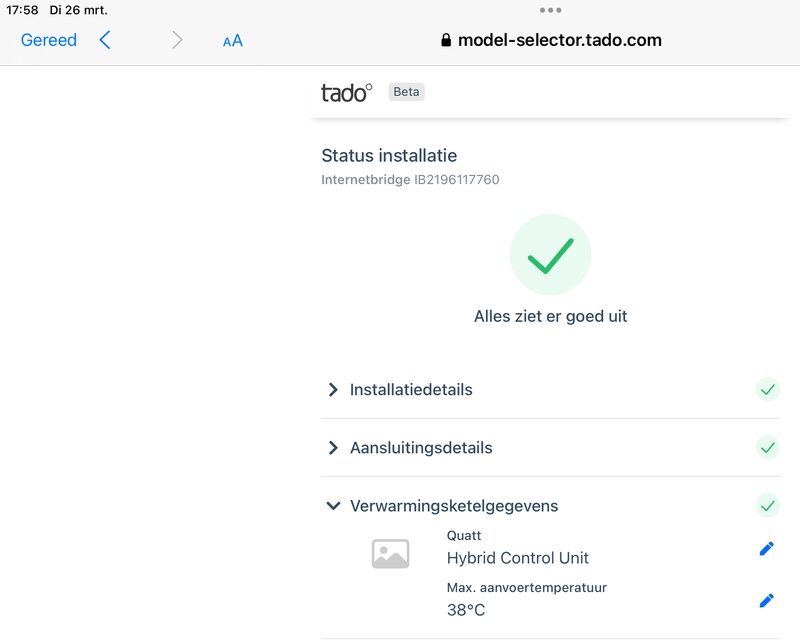
Task: Go back with the browser back arrow
Action: point(105,40)
